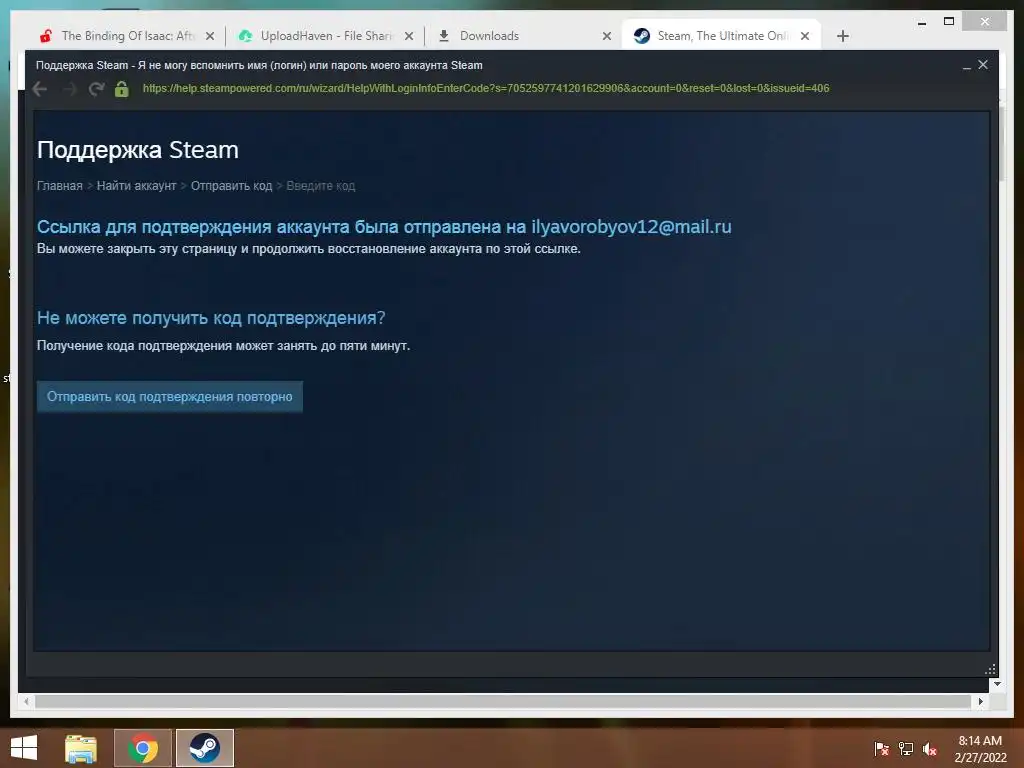Switch to The Binding Of Isaac tab
Image resolution: width=1024 pixels, height=768 pixels.
point(127,36)
